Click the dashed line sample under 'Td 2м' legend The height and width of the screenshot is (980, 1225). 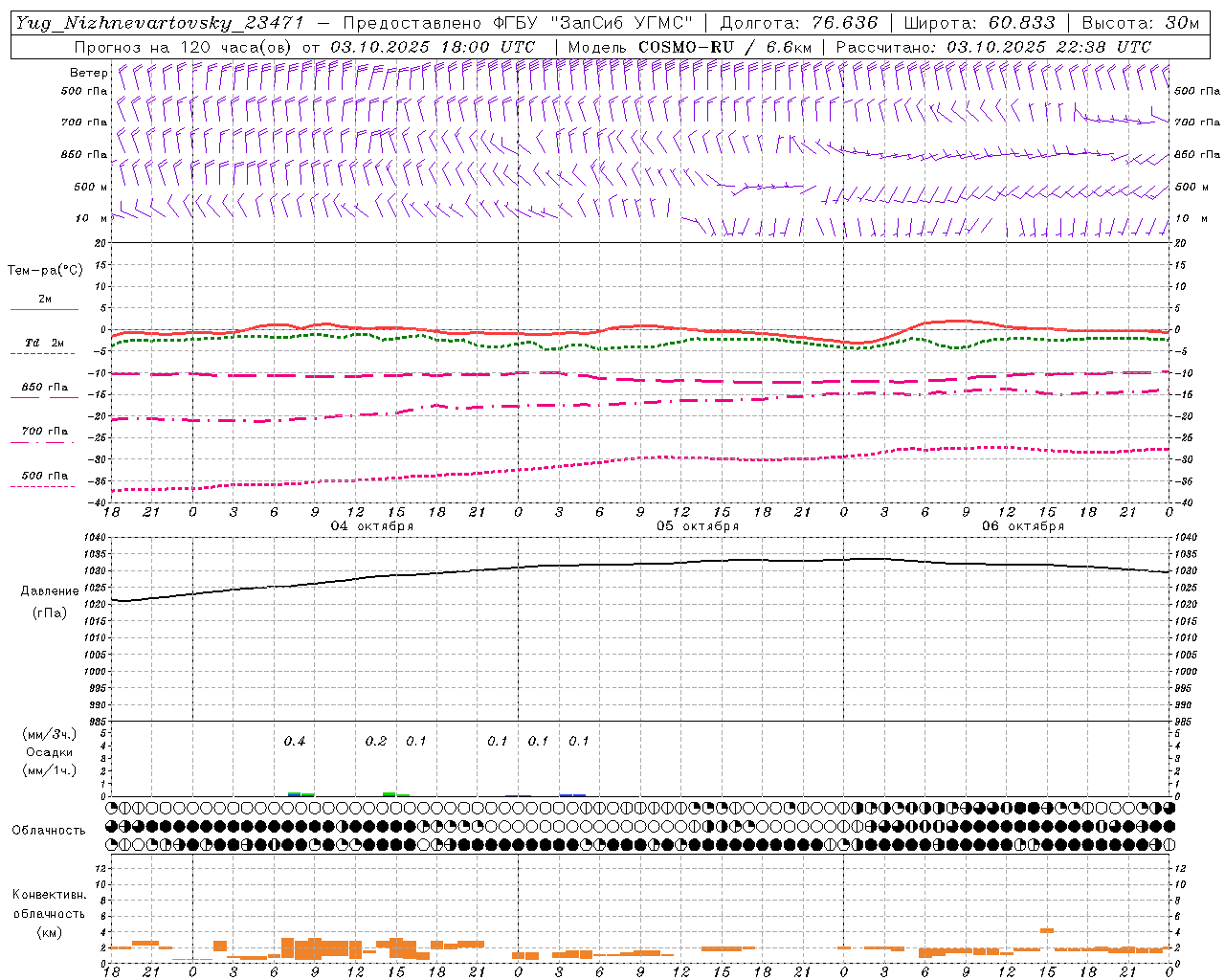[x=42, y=353]
